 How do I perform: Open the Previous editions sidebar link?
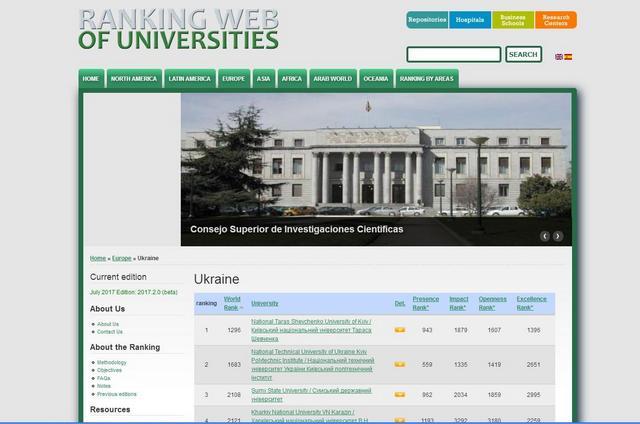[x=117, y=394]
